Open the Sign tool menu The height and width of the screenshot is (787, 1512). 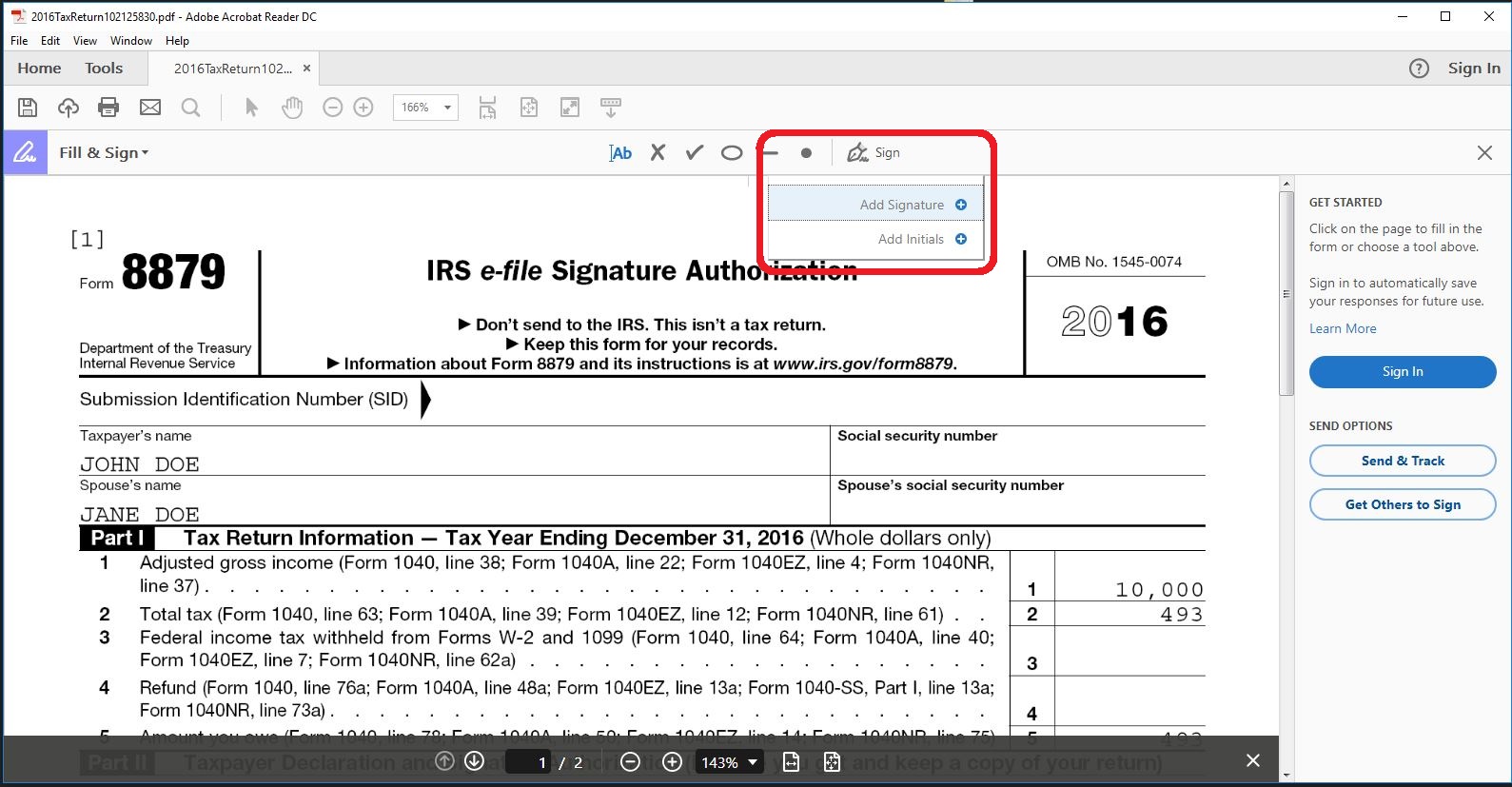[x=874, y=152]
